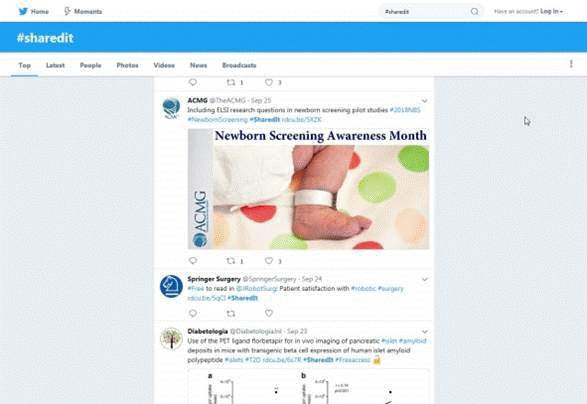Retweet the Springer Surgery tweet
The height and width of the screenshot is (404, 587).
tap(231, 313)
